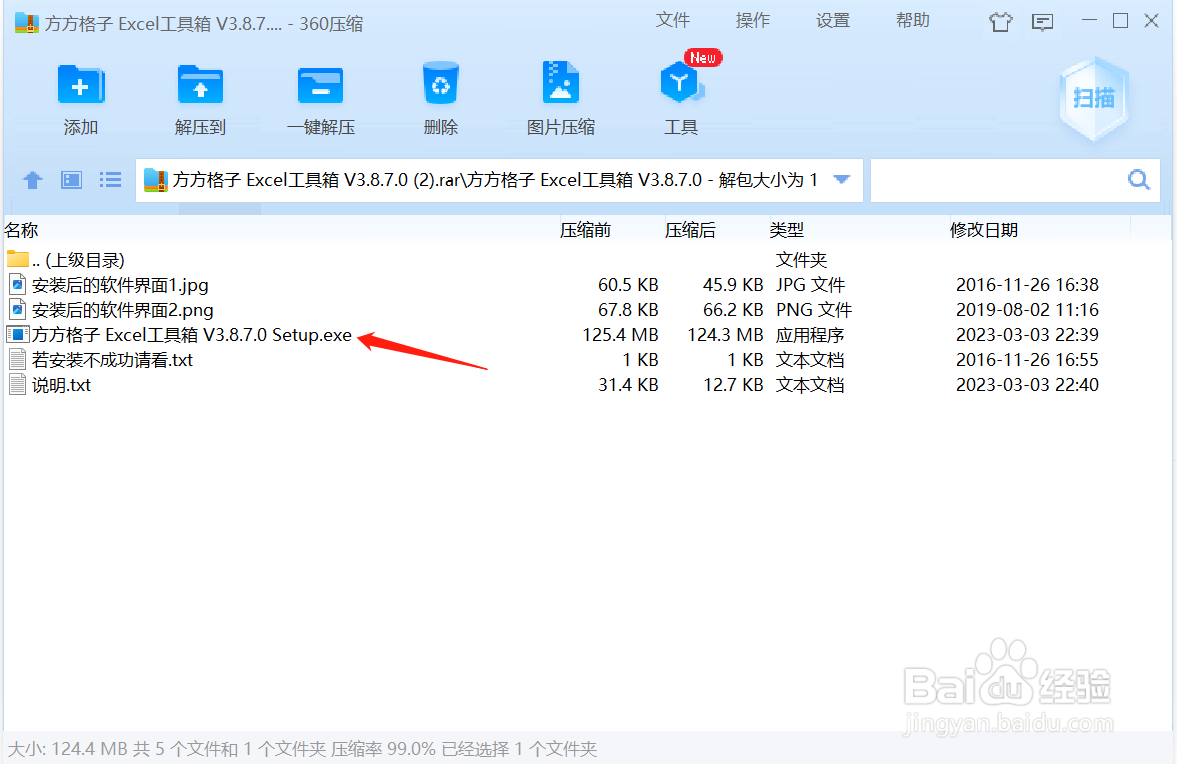This screenshot has height=764, width=1177.
Task: Switch to the list view mode
Action: pyautogui.click(x=110, y=180)
